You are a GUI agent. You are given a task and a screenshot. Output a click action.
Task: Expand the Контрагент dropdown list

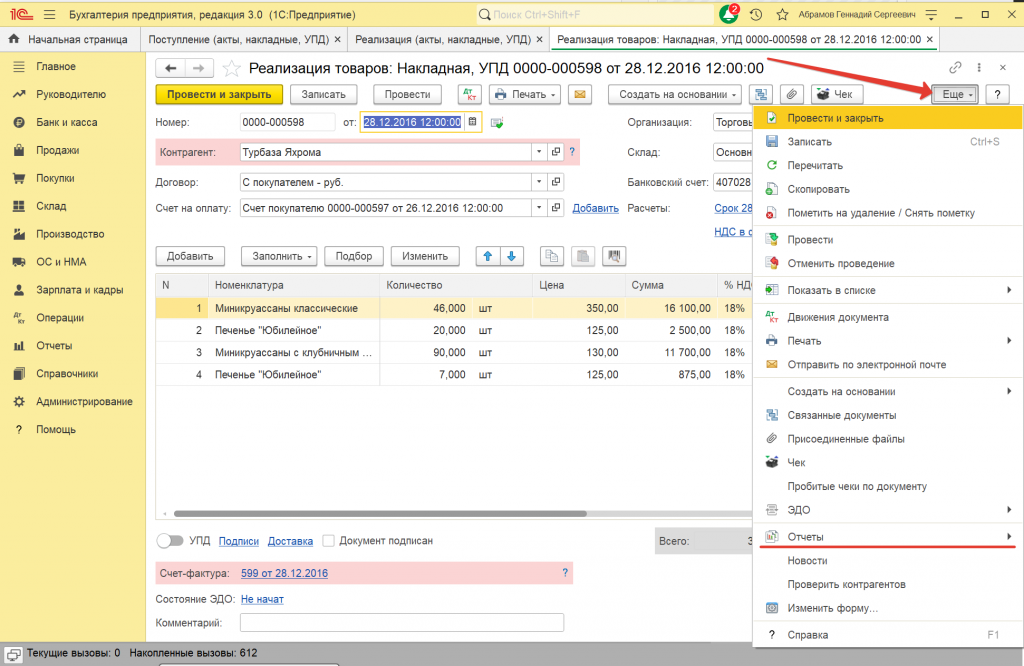[539, 152]
